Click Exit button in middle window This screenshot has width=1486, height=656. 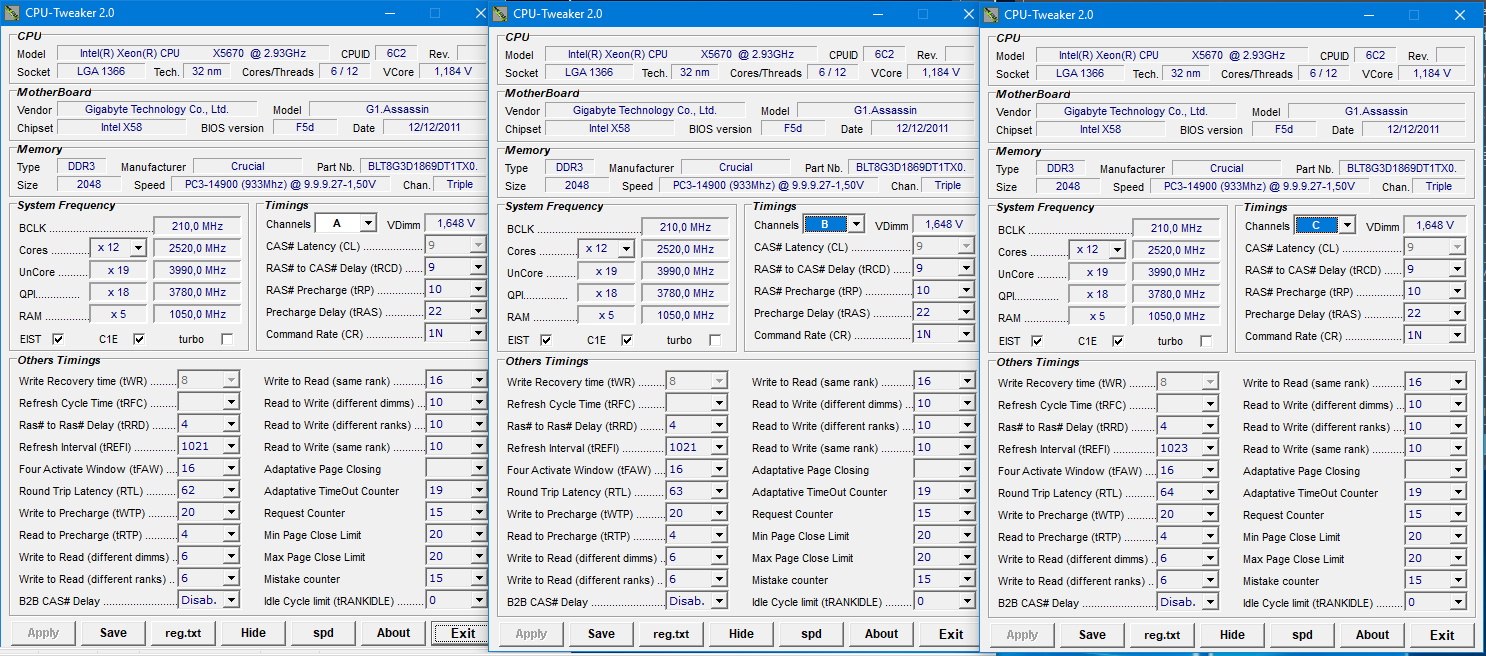pos(951,634)
